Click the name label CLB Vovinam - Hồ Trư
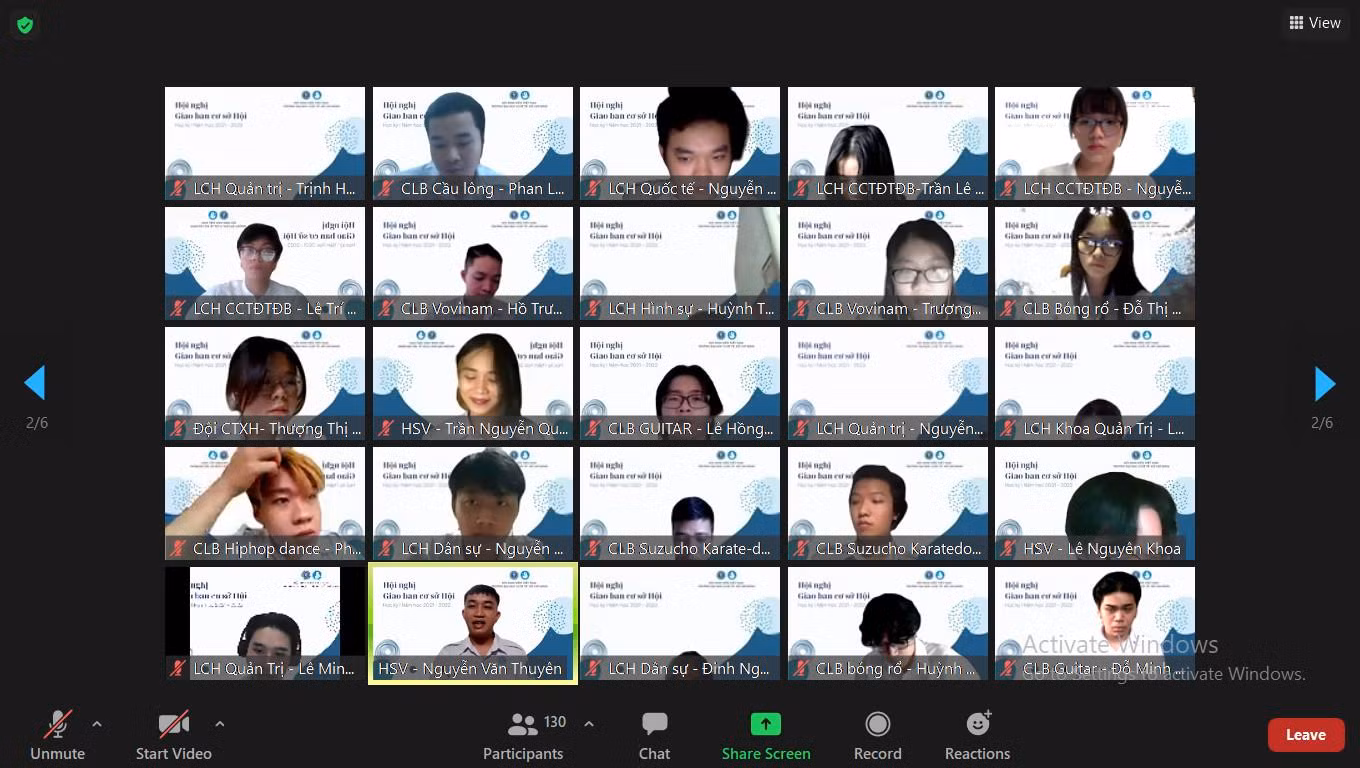Screen dimensions: 1360x768 [482, 309]
